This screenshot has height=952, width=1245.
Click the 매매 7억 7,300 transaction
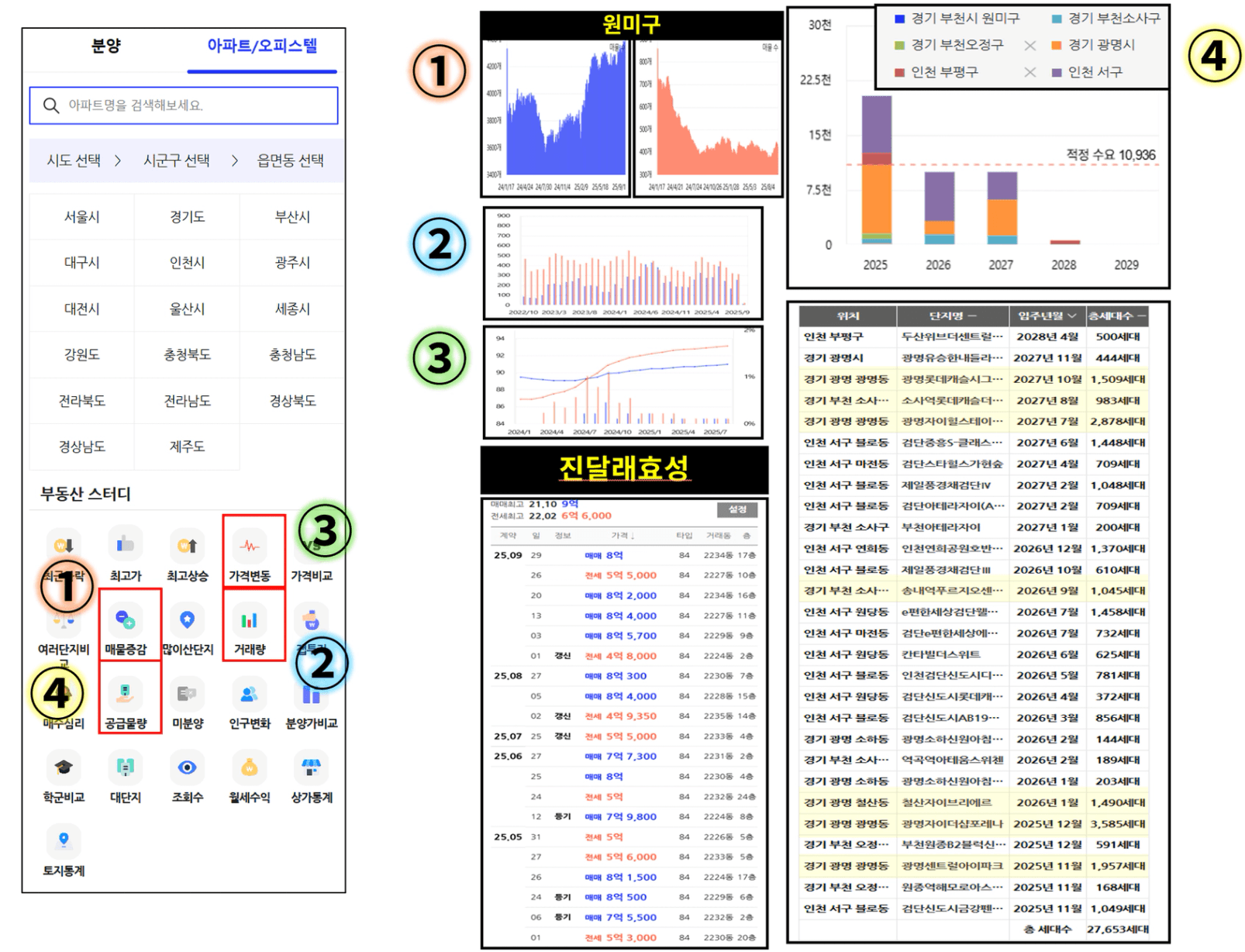pyautogui.click(x=624, y=757)
